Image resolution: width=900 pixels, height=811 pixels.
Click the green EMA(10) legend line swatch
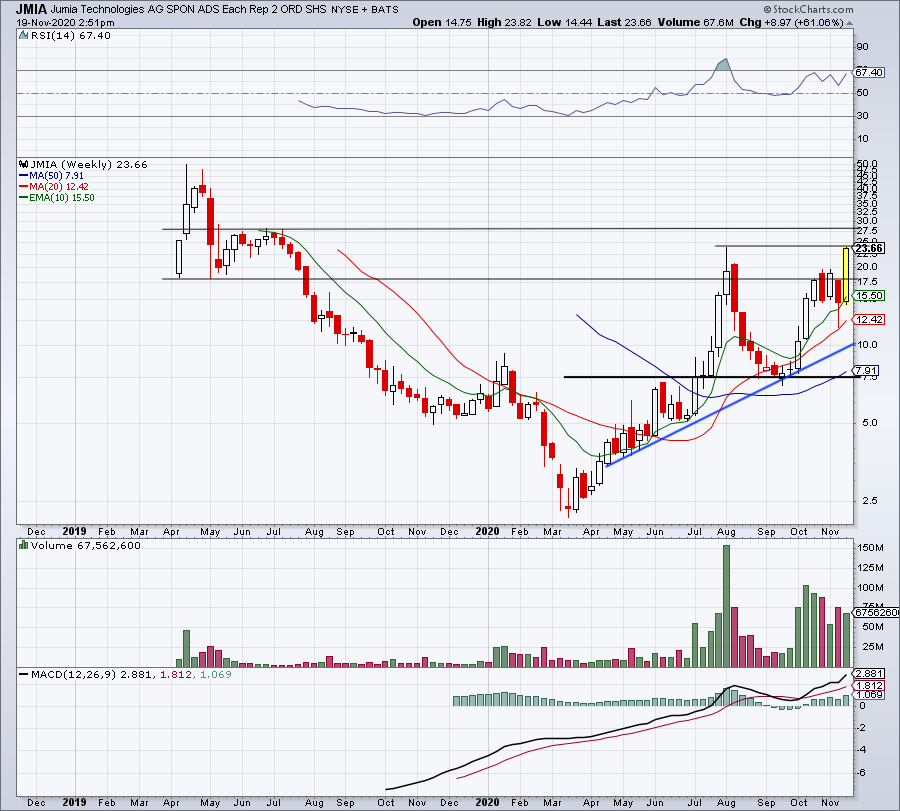tap(24, 197)
